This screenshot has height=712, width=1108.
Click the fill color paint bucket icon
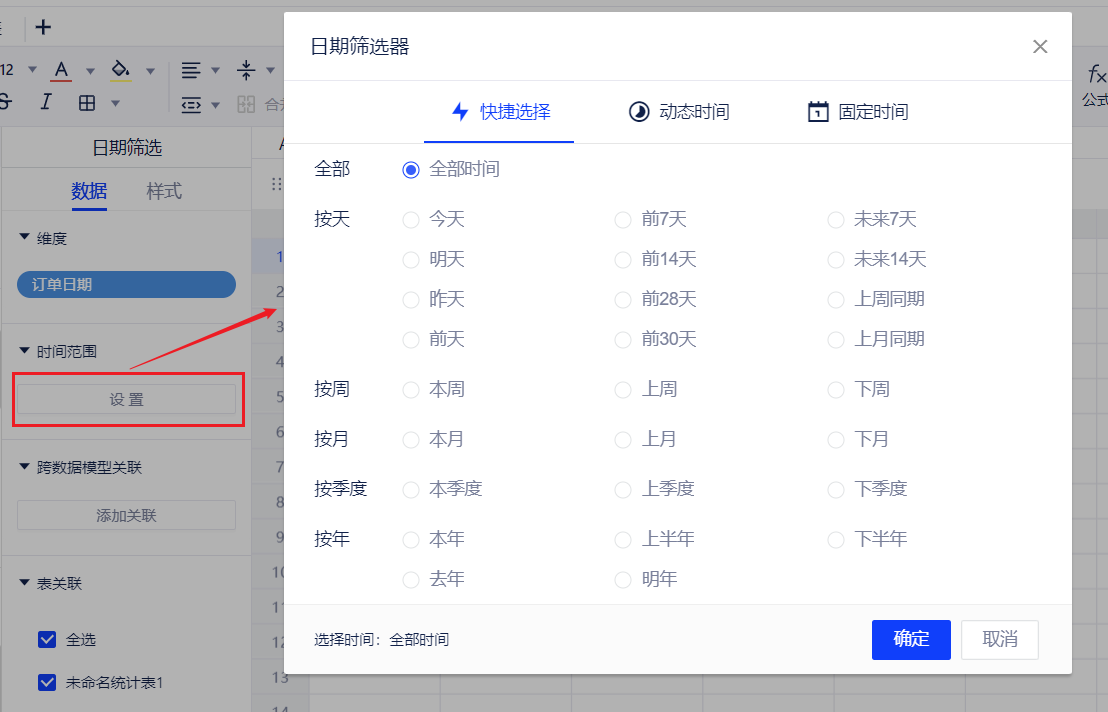(x=120, y=70)
